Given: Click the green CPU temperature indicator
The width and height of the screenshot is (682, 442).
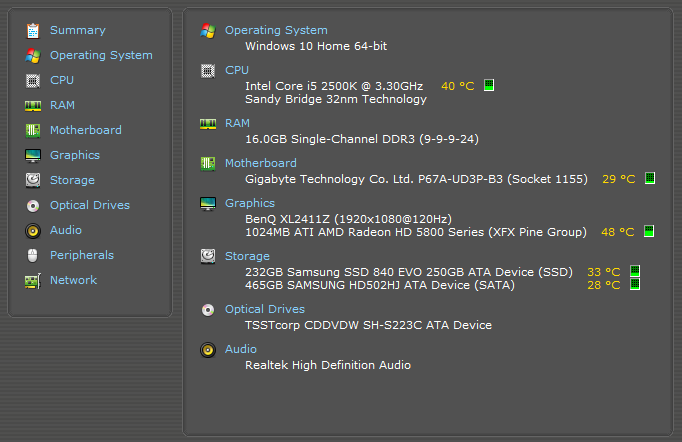Looking at the screenshot, I should pos(489,85).
